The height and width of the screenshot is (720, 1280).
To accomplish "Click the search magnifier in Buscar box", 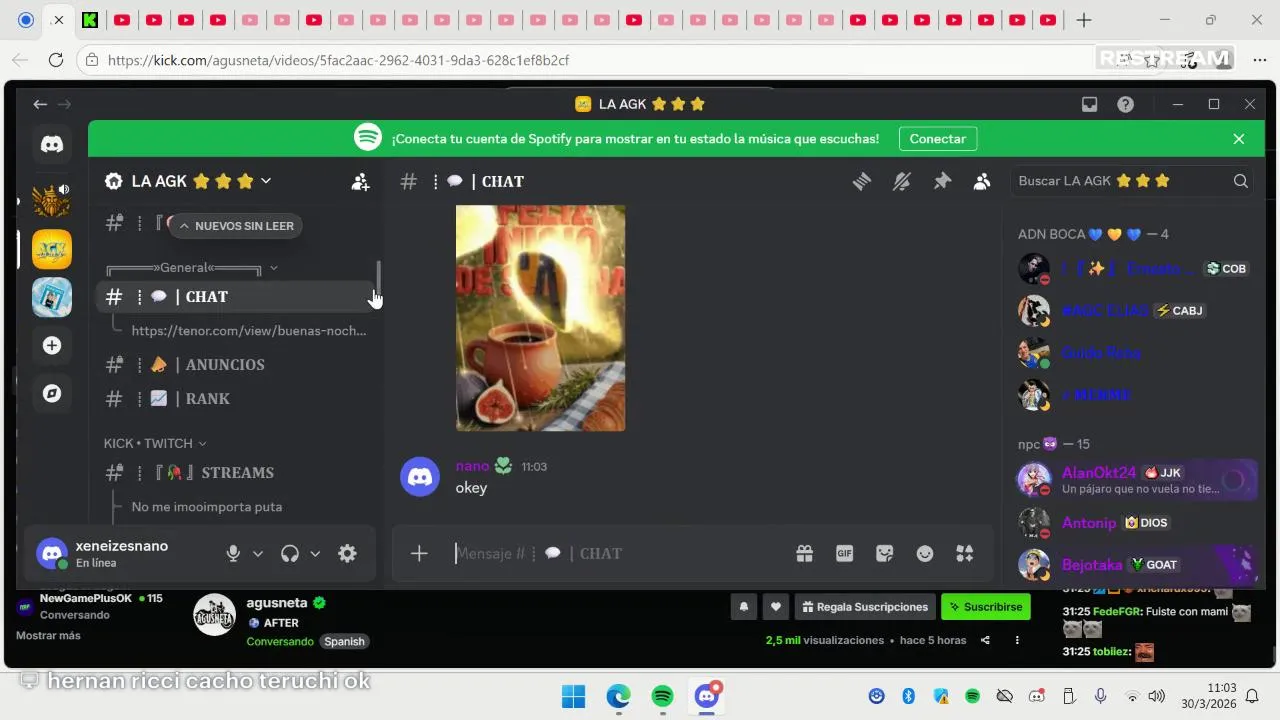I will point(1240,181).
